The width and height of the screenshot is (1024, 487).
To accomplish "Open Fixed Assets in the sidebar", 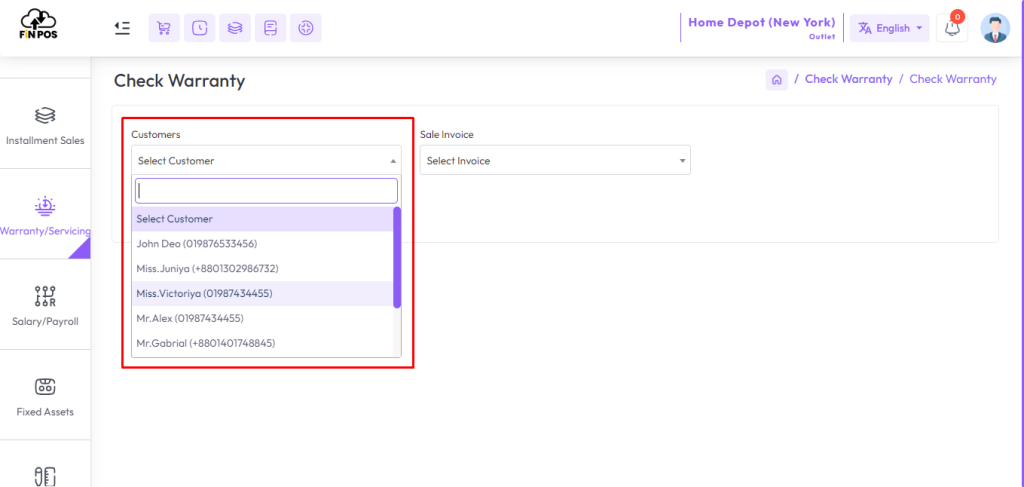I will pyautogui.click(x=45, y=395).
